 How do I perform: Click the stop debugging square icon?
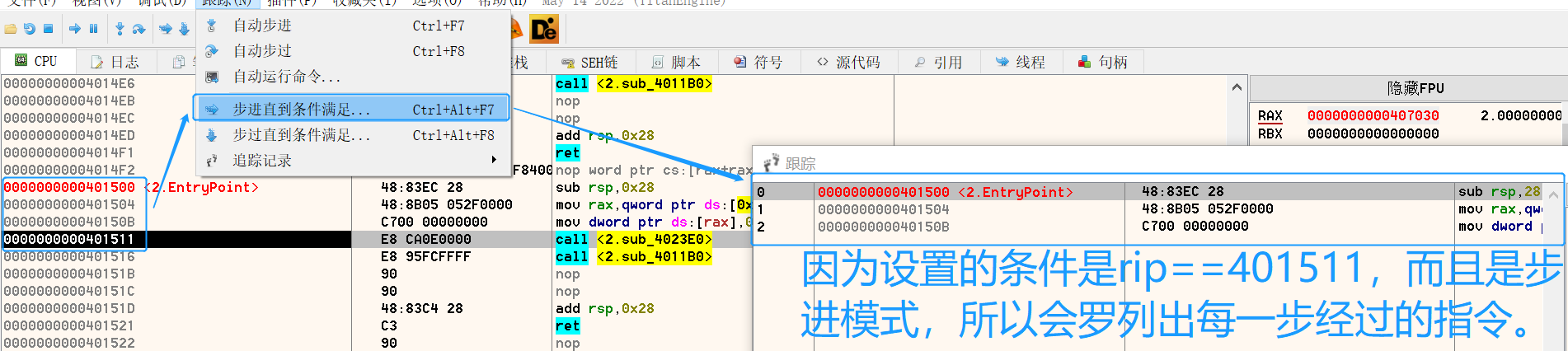pyautogui.click(x=49, y=29)
